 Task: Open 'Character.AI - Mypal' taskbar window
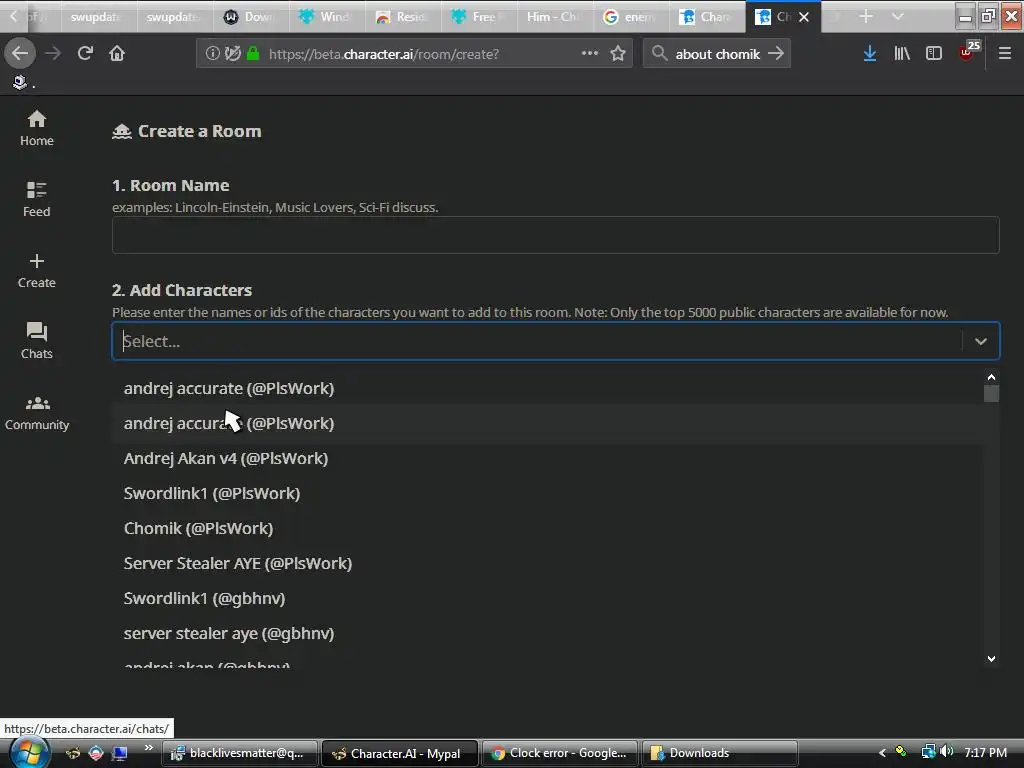pos(400,753)
